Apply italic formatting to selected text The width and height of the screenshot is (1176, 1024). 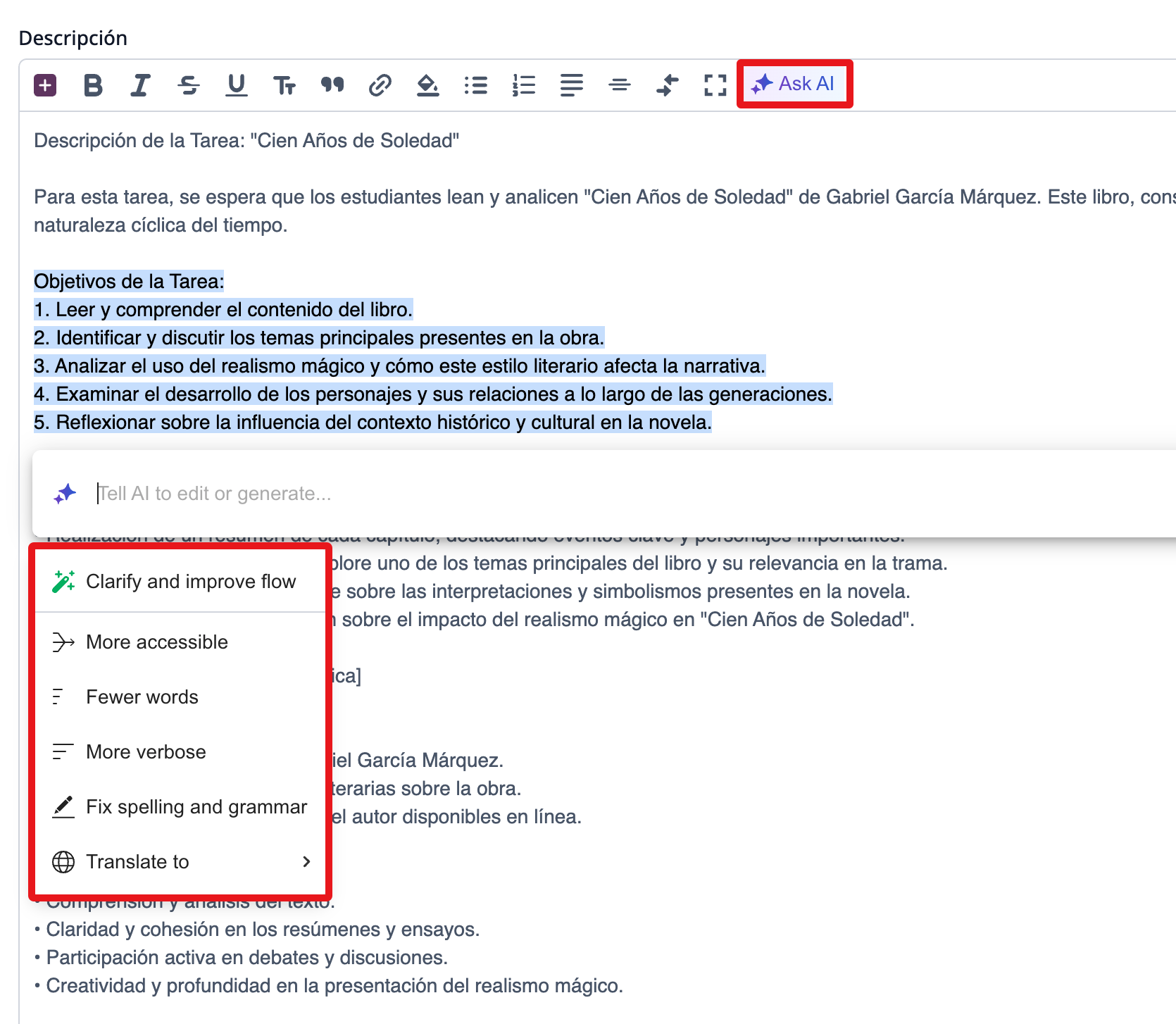coord(140,85)
